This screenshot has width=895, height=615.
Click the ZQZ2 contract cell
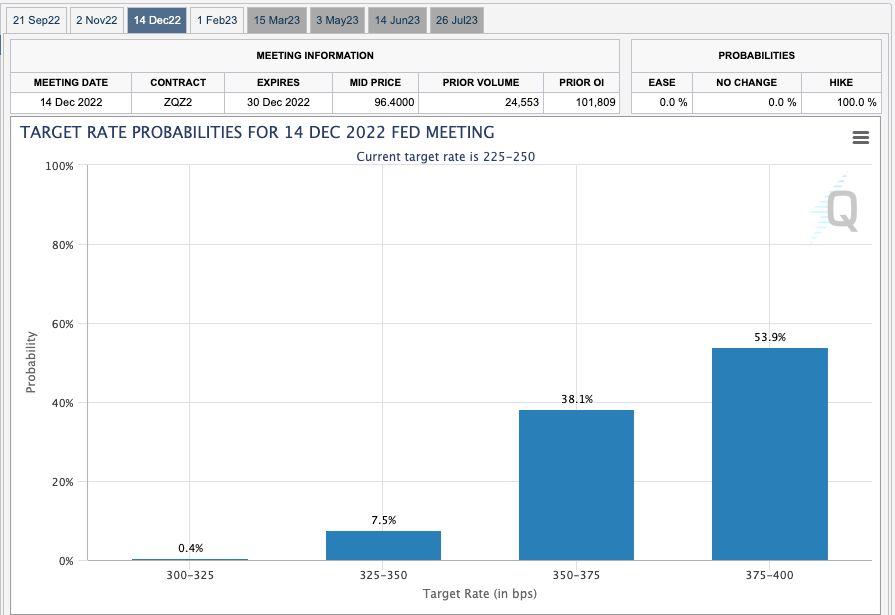[178, 102]
